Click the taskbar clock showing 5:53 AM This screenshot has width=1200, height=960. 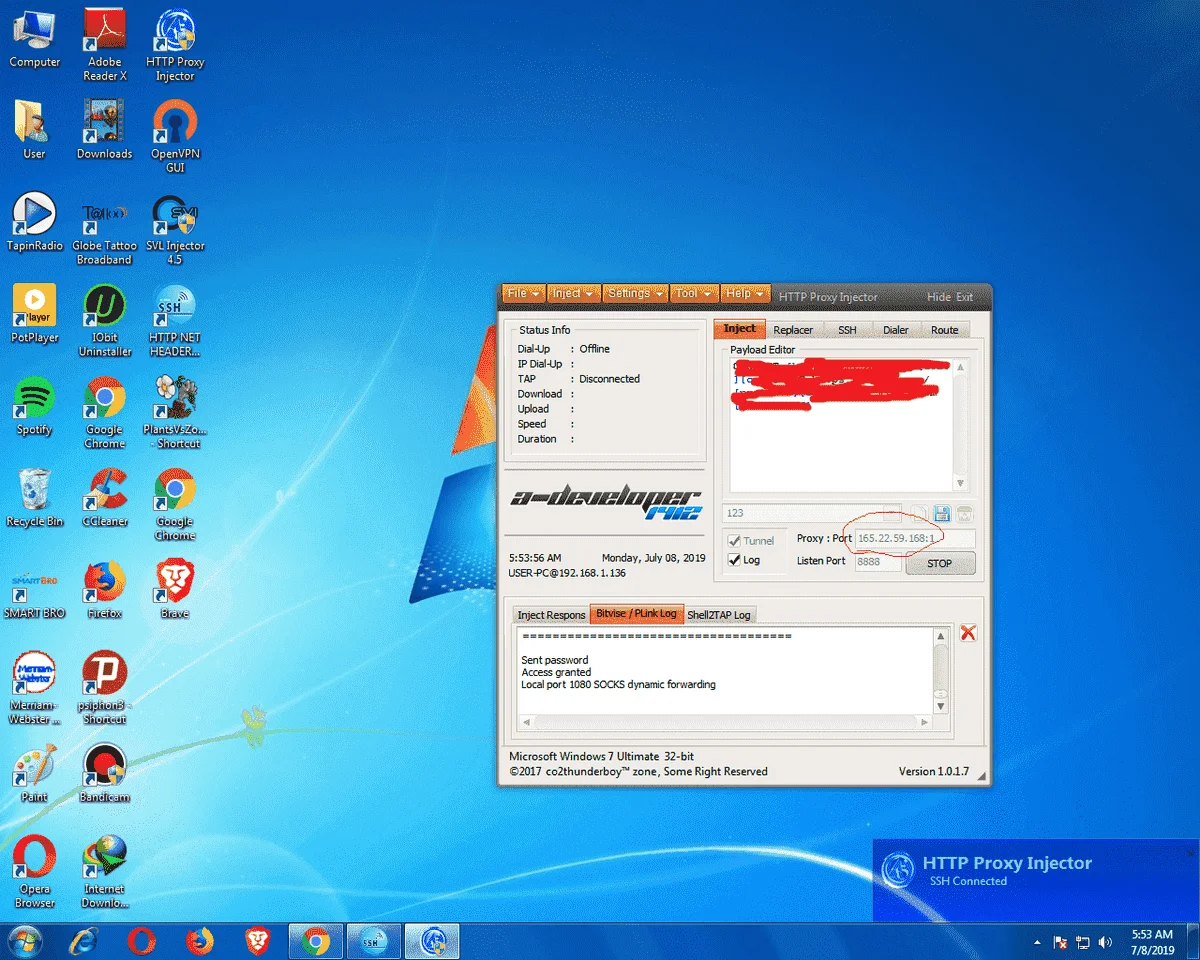[x=1154, y=942]
